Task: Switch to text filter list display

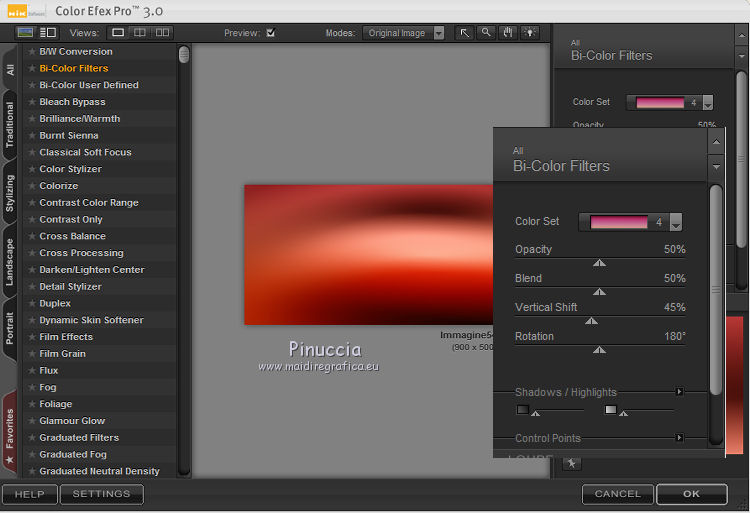Action: coord(48,33)
